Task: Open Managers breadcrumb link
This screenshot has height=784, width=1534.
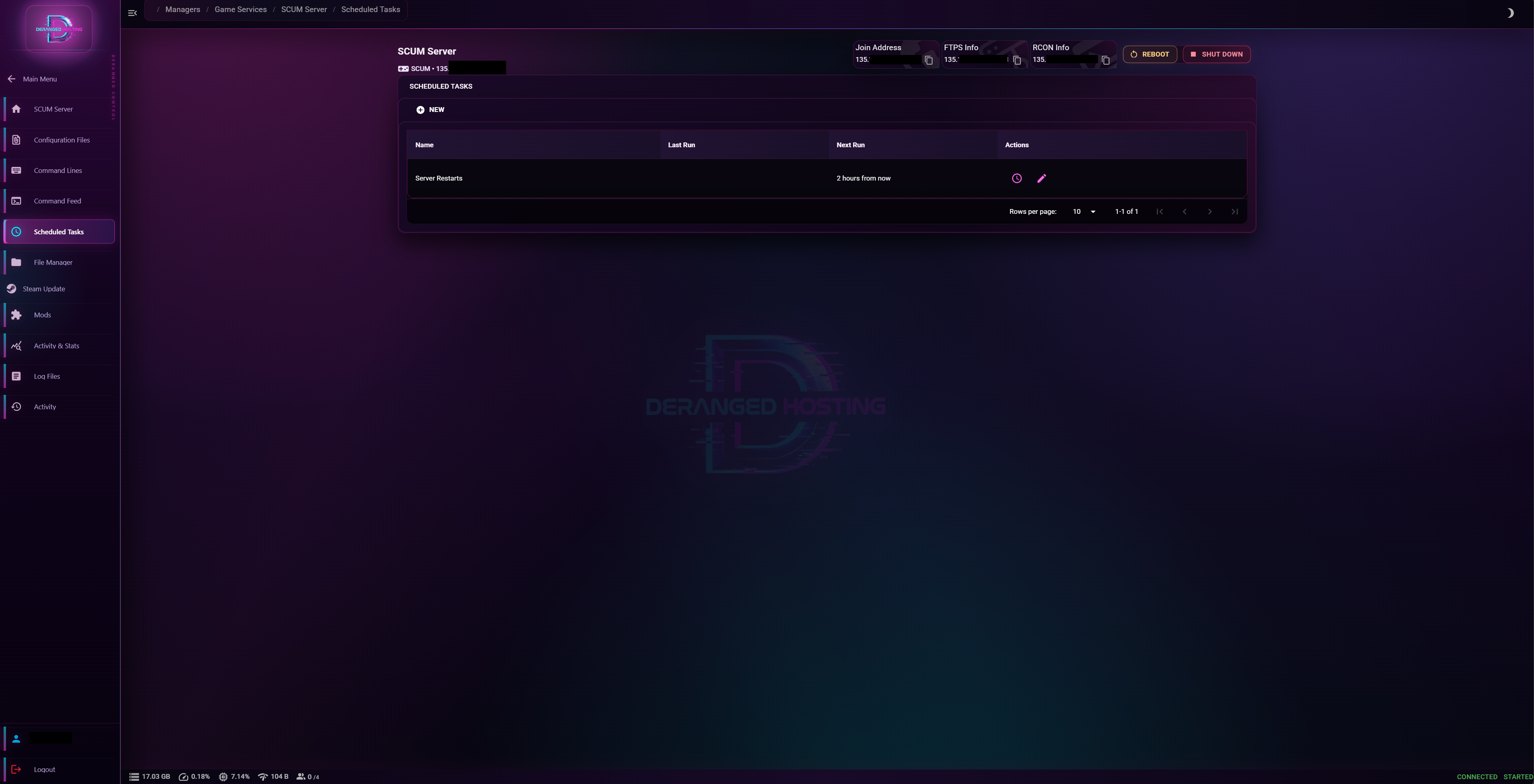Action: click(x=183, y=10)
